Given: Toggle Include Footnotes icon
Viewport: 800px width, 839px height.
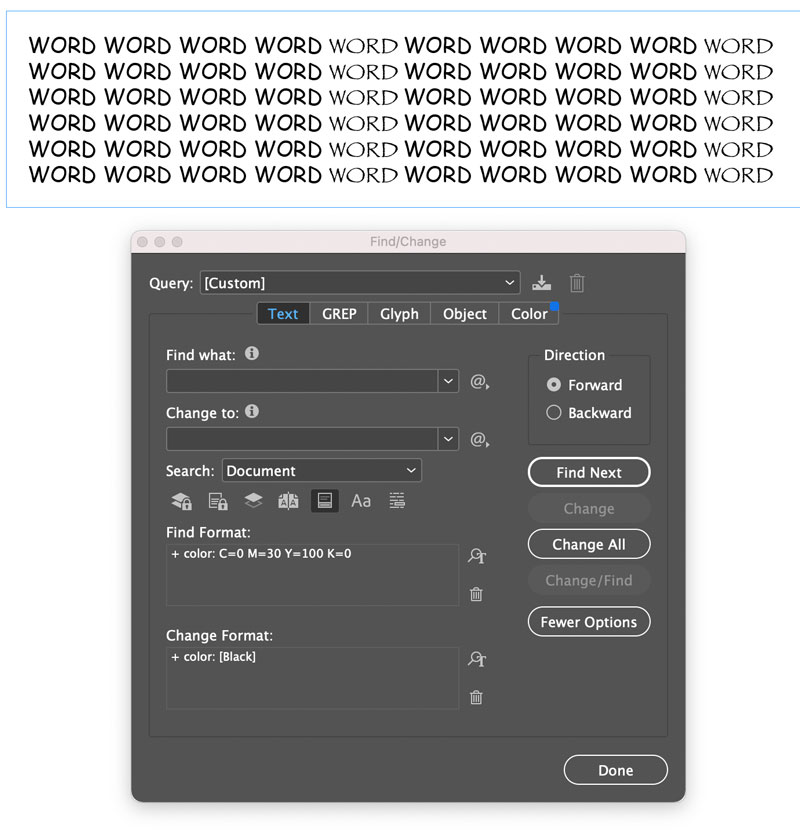Looking at the screenshot, I should (x=325, y=501).
